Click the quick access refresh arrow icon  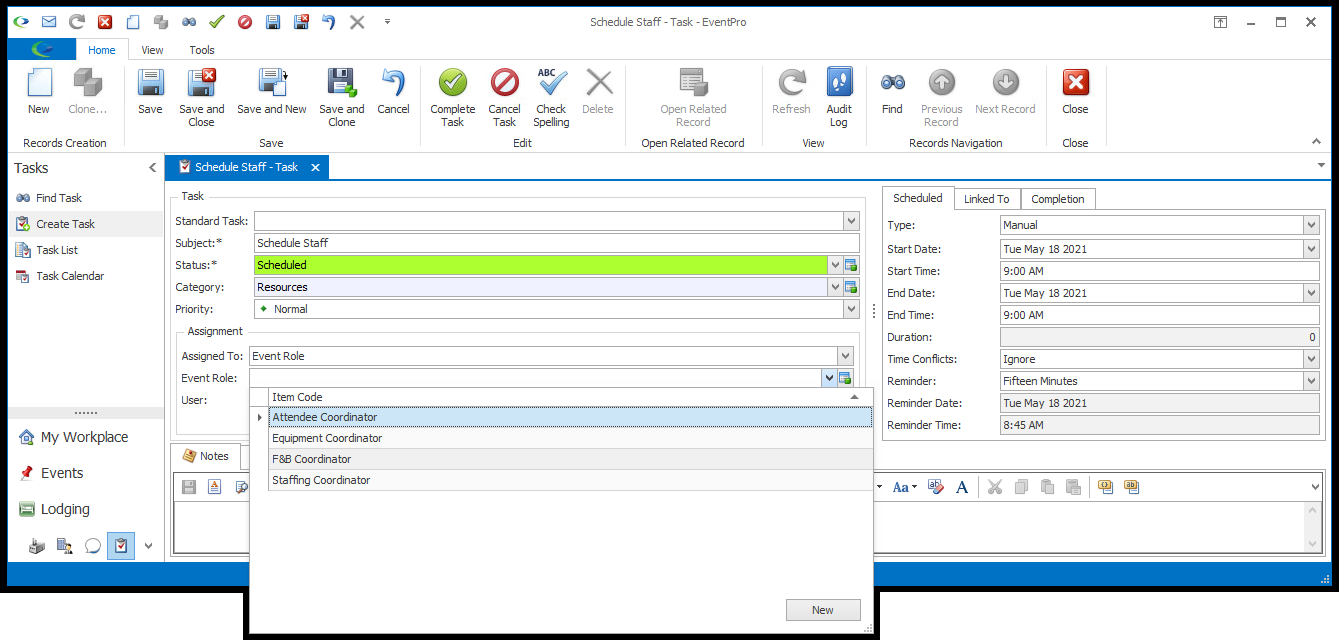click(x=76, y=22)
